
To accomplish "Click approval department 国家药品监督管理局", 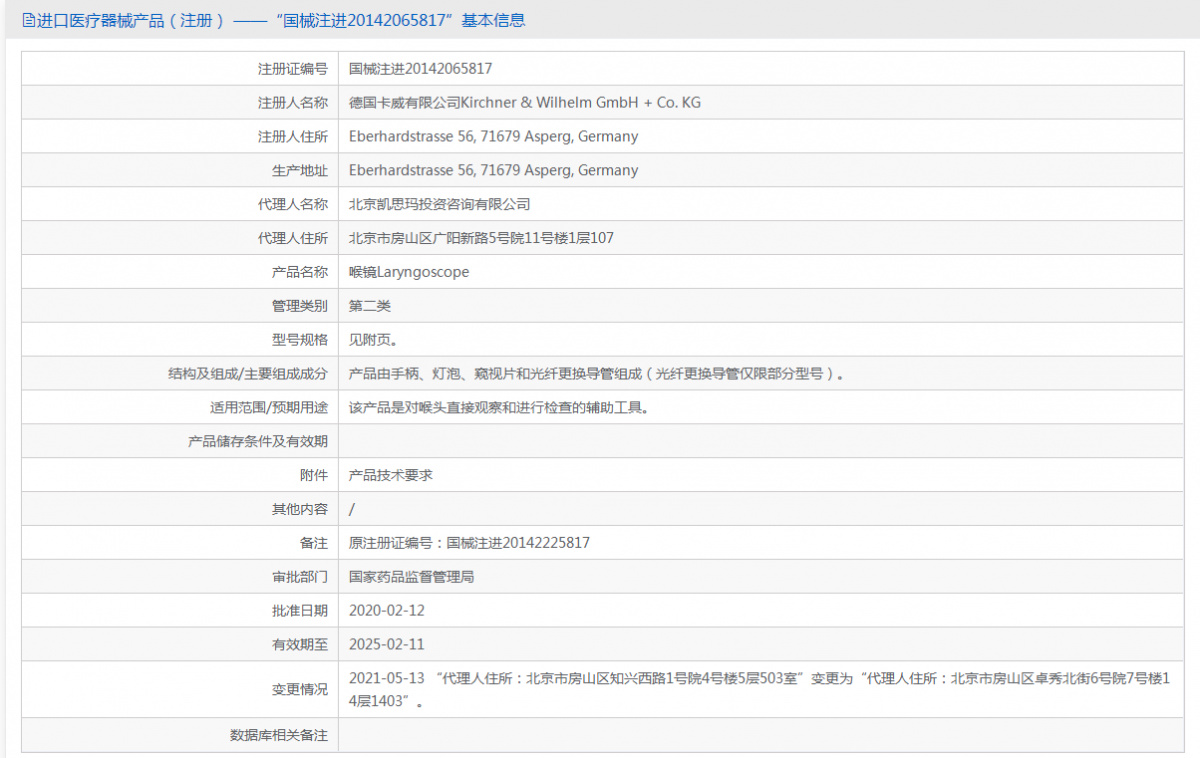I will tap(411, 577).
